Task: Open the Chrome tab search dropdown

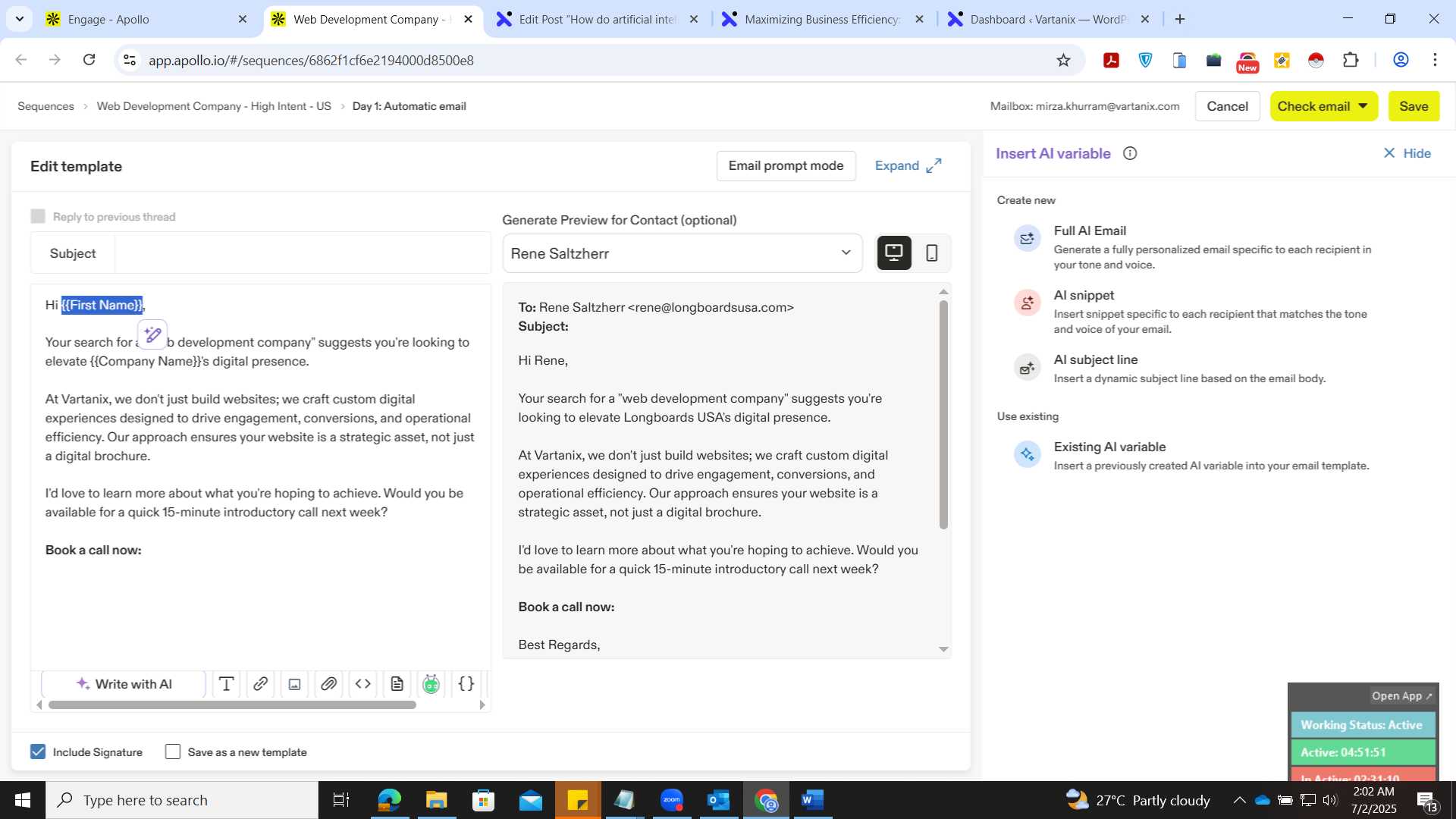Action: point(19,19)
